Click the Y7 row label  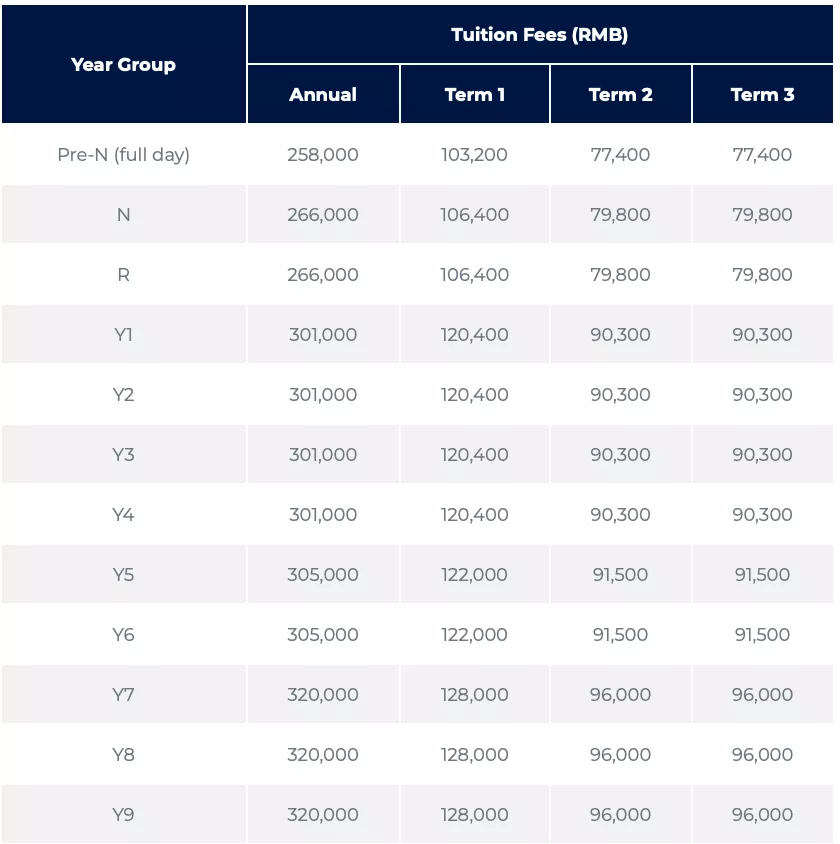point(124,695)
